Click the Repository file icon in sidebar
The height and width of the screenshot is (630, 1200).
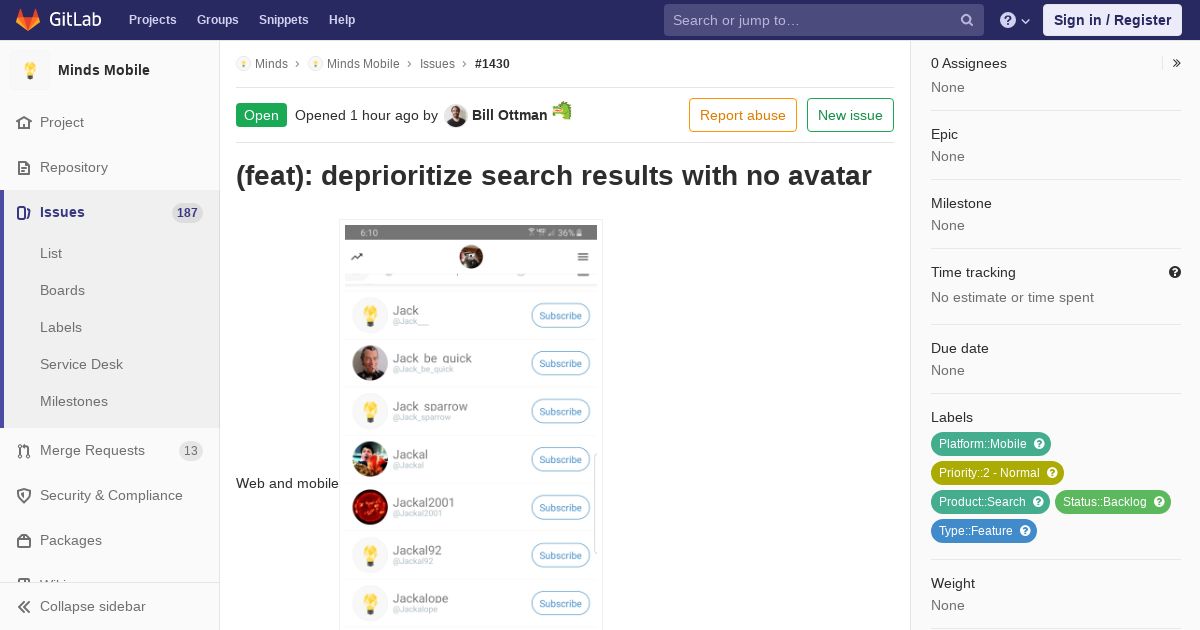point(24,168)
